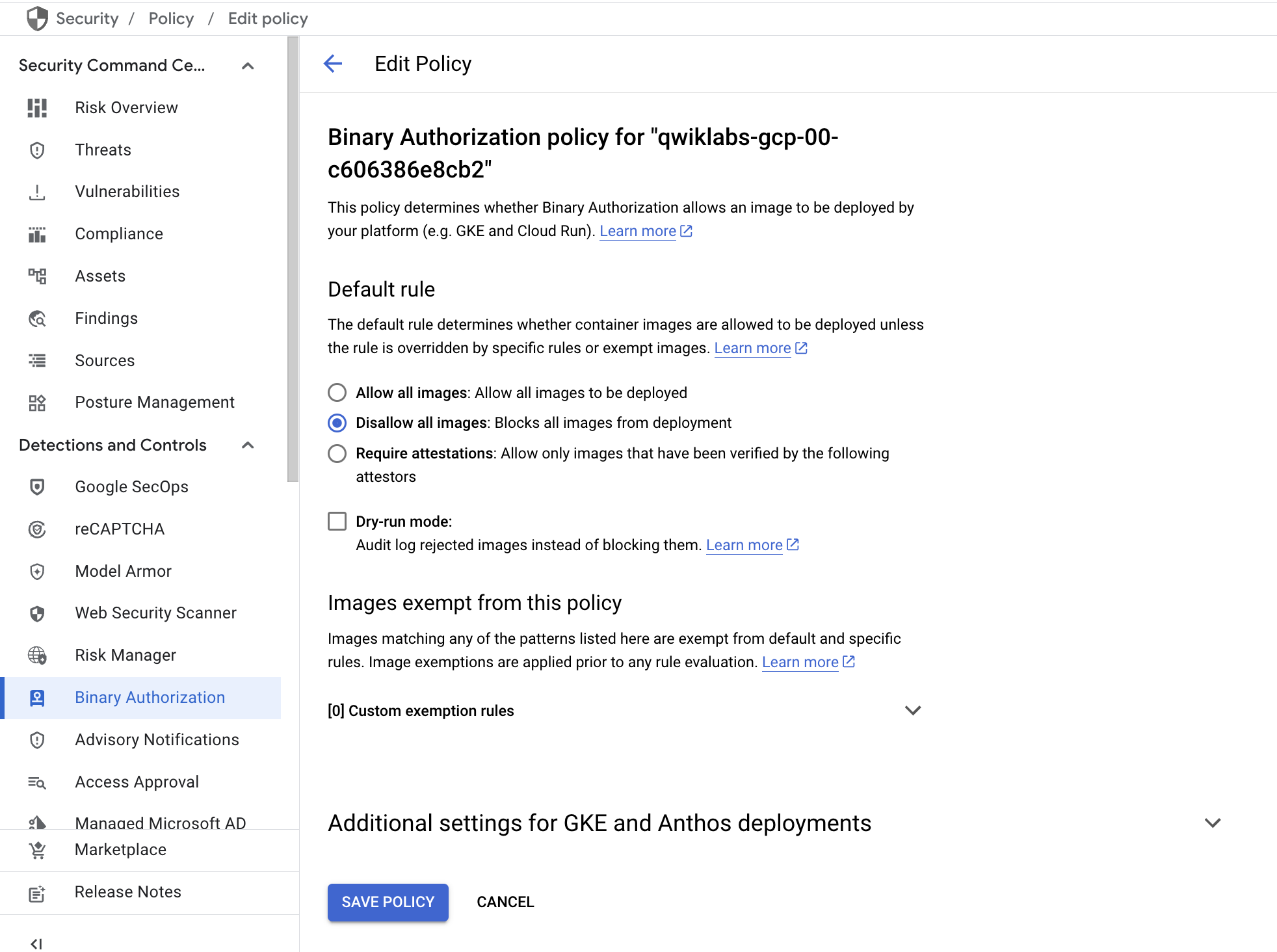Click the sidebar vertical scrollbar
The width and height of the screenshot is (1277, 952).
coord(293,259)
